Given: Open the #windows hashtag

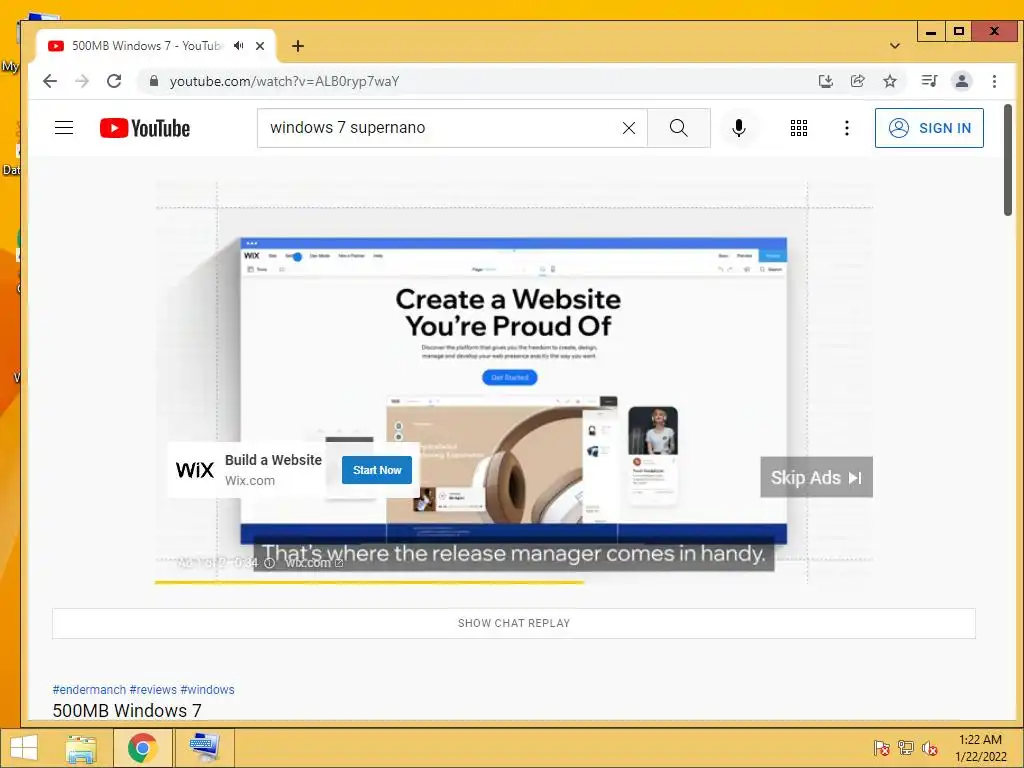Looking at the screenshot, I should [x=207, y=690].
